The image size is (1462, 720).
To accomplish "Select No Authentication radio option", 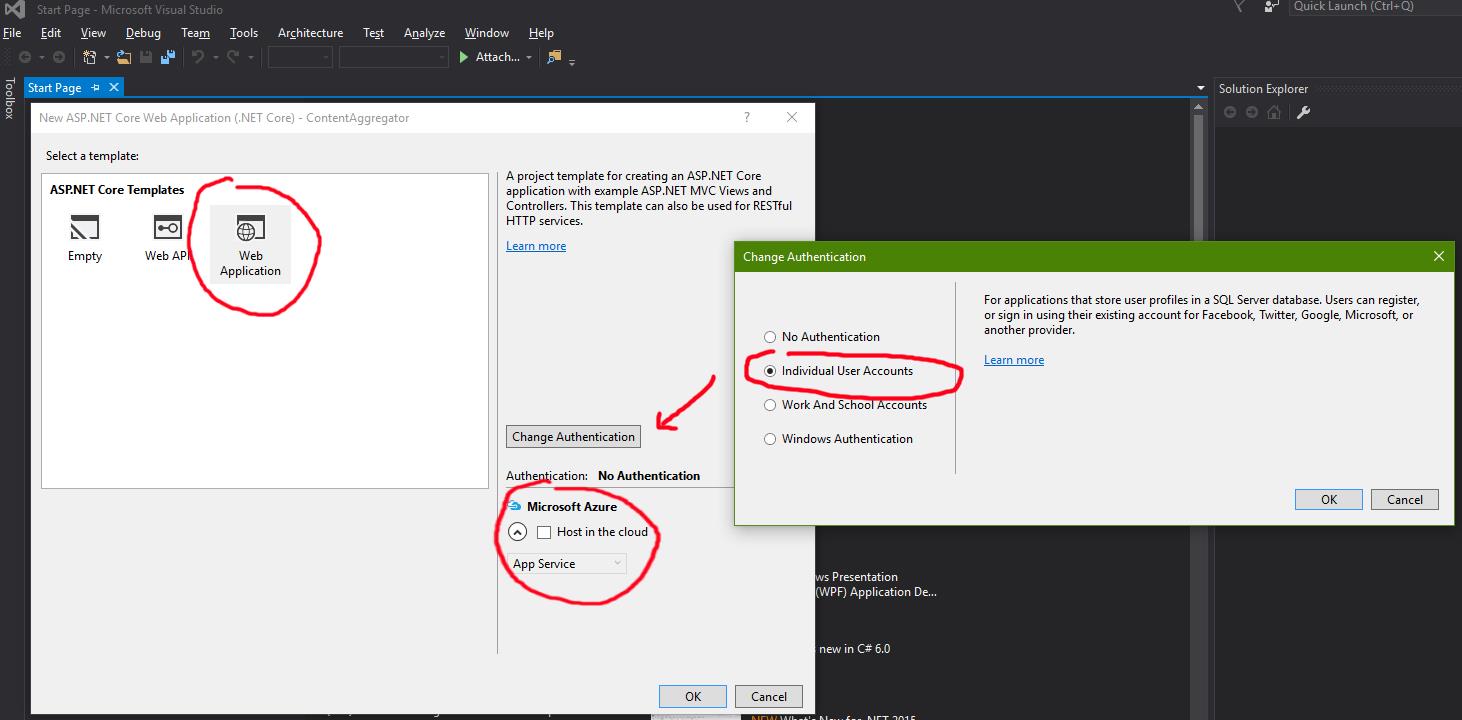I will coord(770,337).
